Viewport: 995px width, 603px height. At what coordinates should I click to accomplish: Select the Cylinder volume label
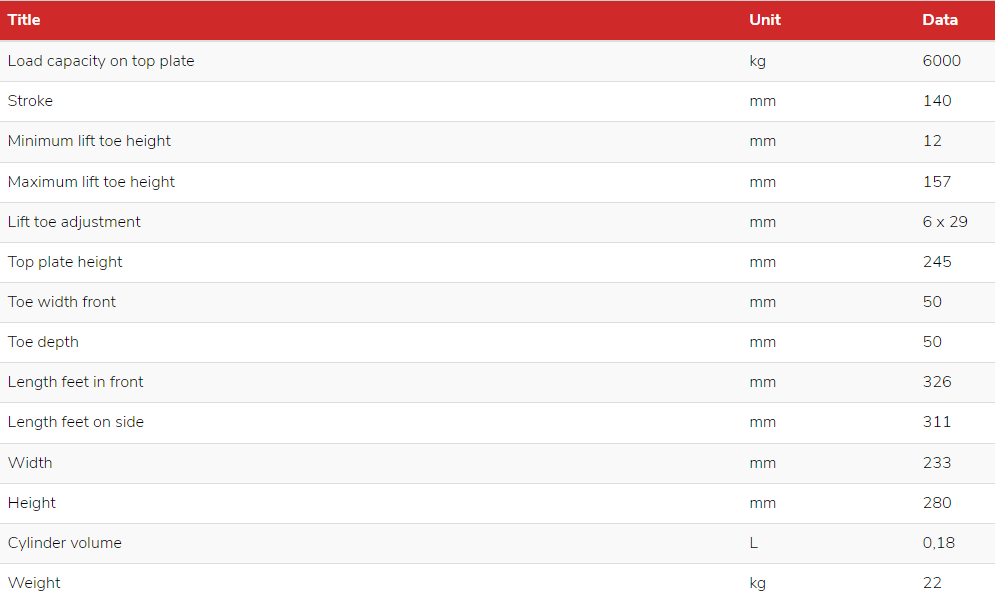click(64, 543)
